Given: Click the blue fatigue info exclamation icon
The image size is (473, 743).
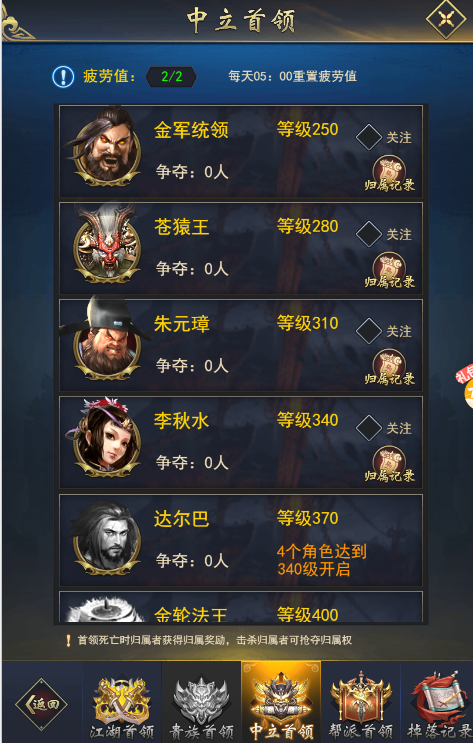Looking at the screenshot, I should (x=63, y=77).
